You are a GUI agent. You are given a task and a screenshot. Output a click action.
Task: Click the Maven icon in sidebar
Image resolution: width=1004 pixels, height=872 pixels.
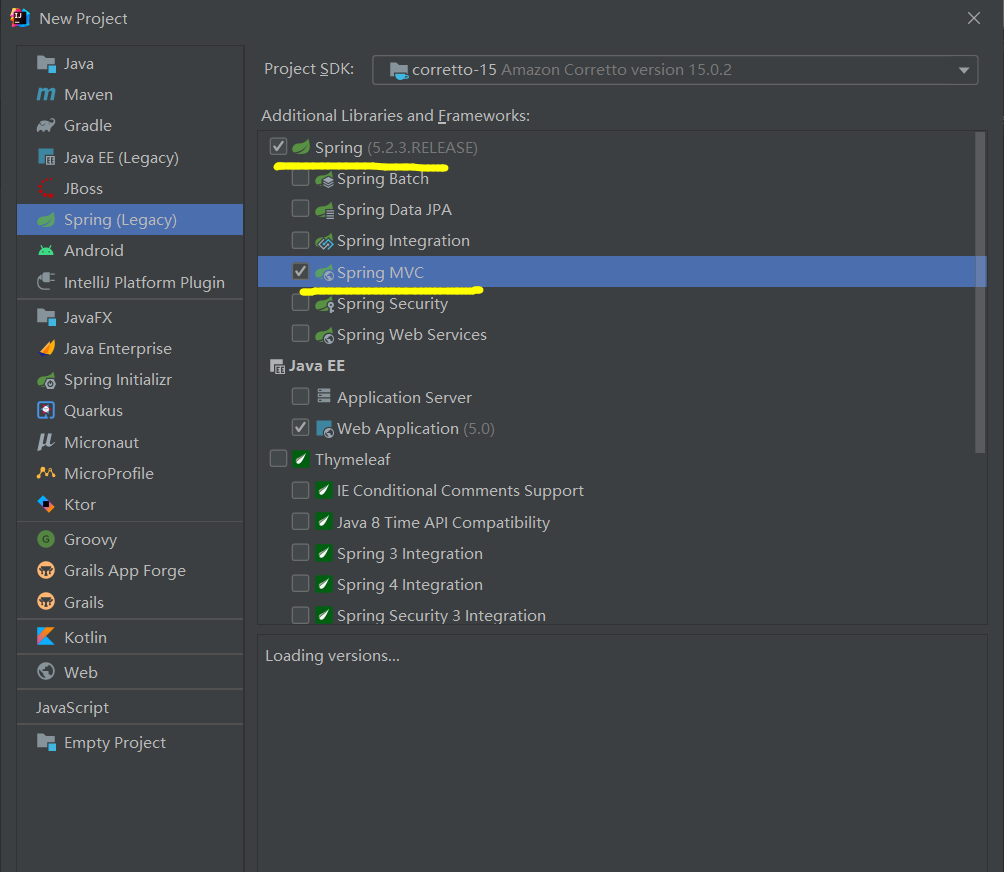pos(46,94)
